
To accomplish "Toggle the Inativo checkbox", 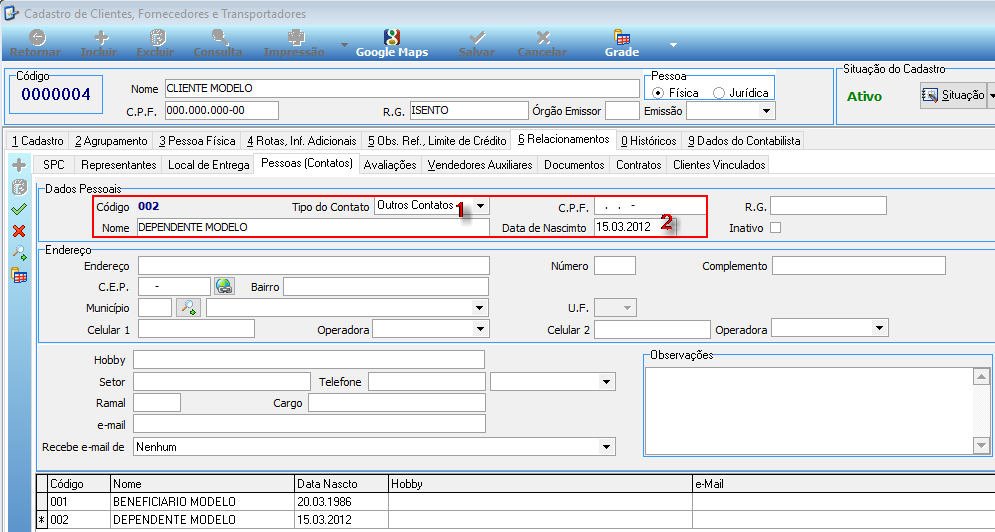I will pyautogui.click(x=775, y=227).
